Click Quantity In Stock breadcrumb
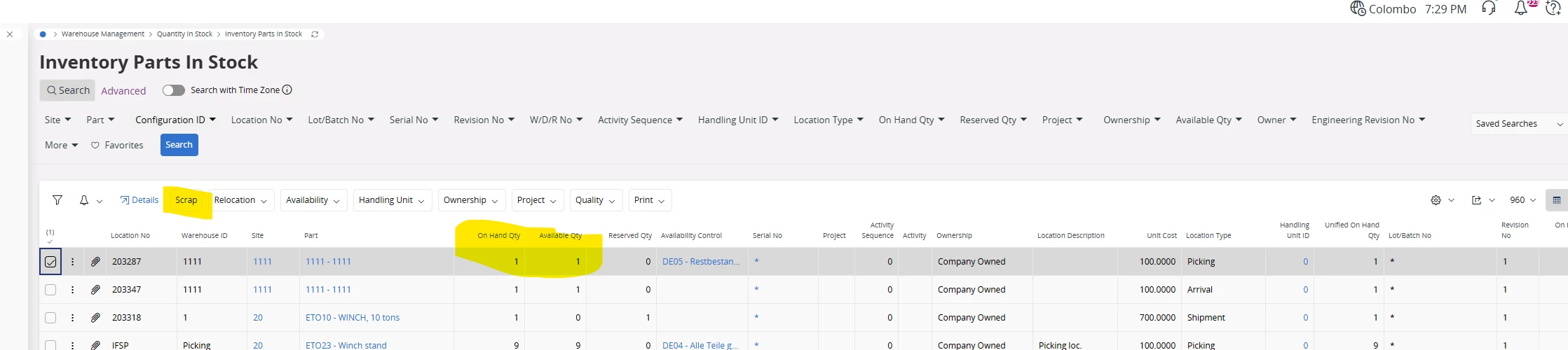This screenshot has height=350, width=1568. pyautogui.click(x=184, y=34)
